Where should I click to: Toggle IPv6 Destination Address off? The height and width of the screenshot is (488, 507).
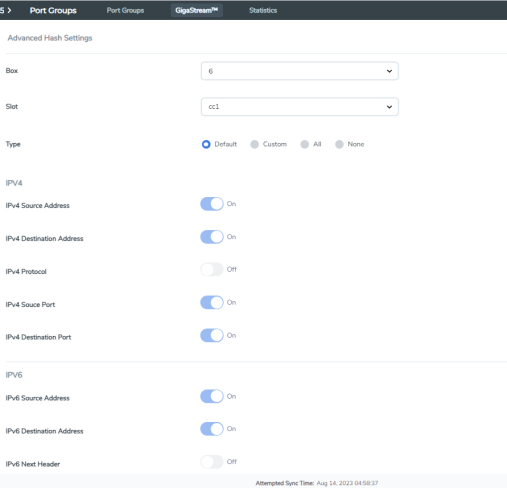(212, 429)
